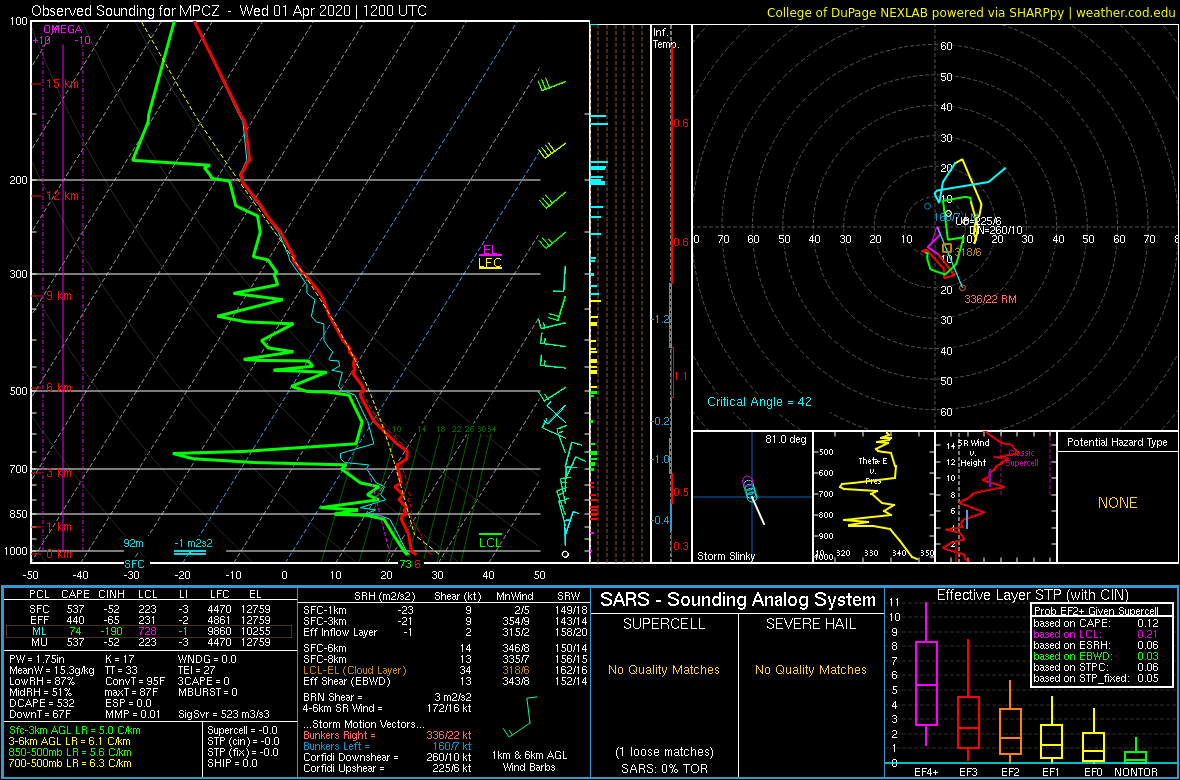Viewport: 1180px width, 780px height.
Task: Click the Eff Inflow Layer row
Action: tap(444, 631)
